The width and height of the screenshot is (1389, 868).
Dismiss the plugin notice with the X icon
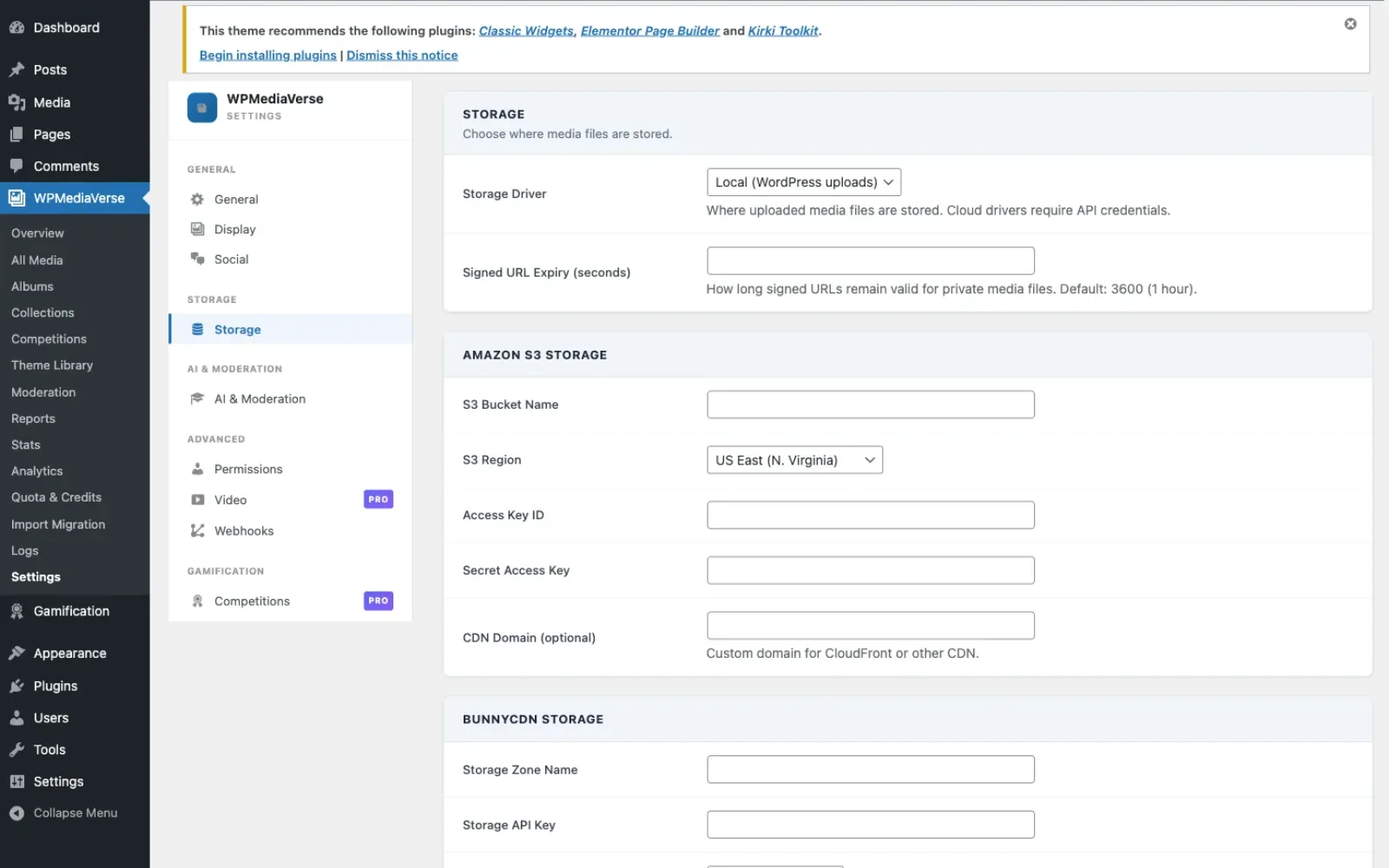coord(1350,24)
